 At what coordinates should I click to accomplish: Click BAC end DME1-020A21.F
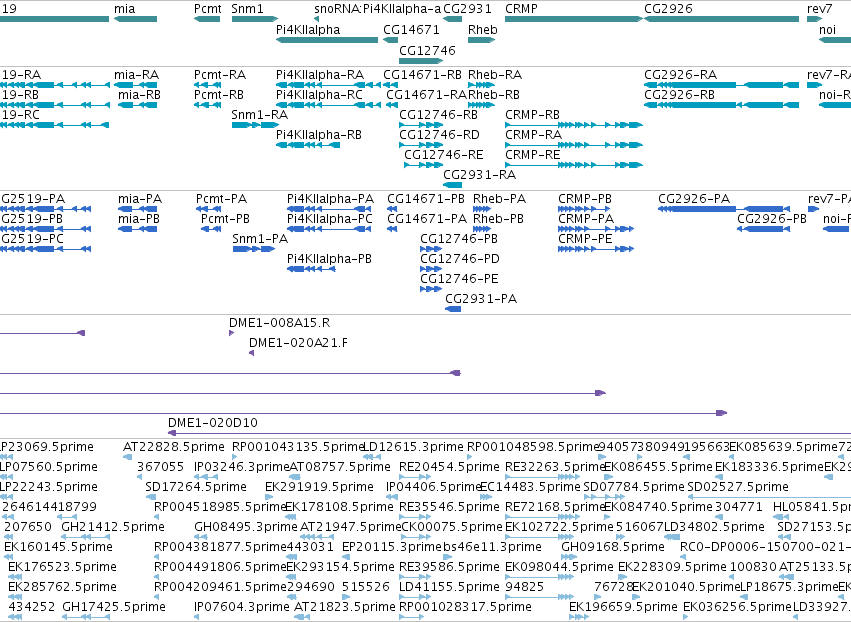point(251,353)
